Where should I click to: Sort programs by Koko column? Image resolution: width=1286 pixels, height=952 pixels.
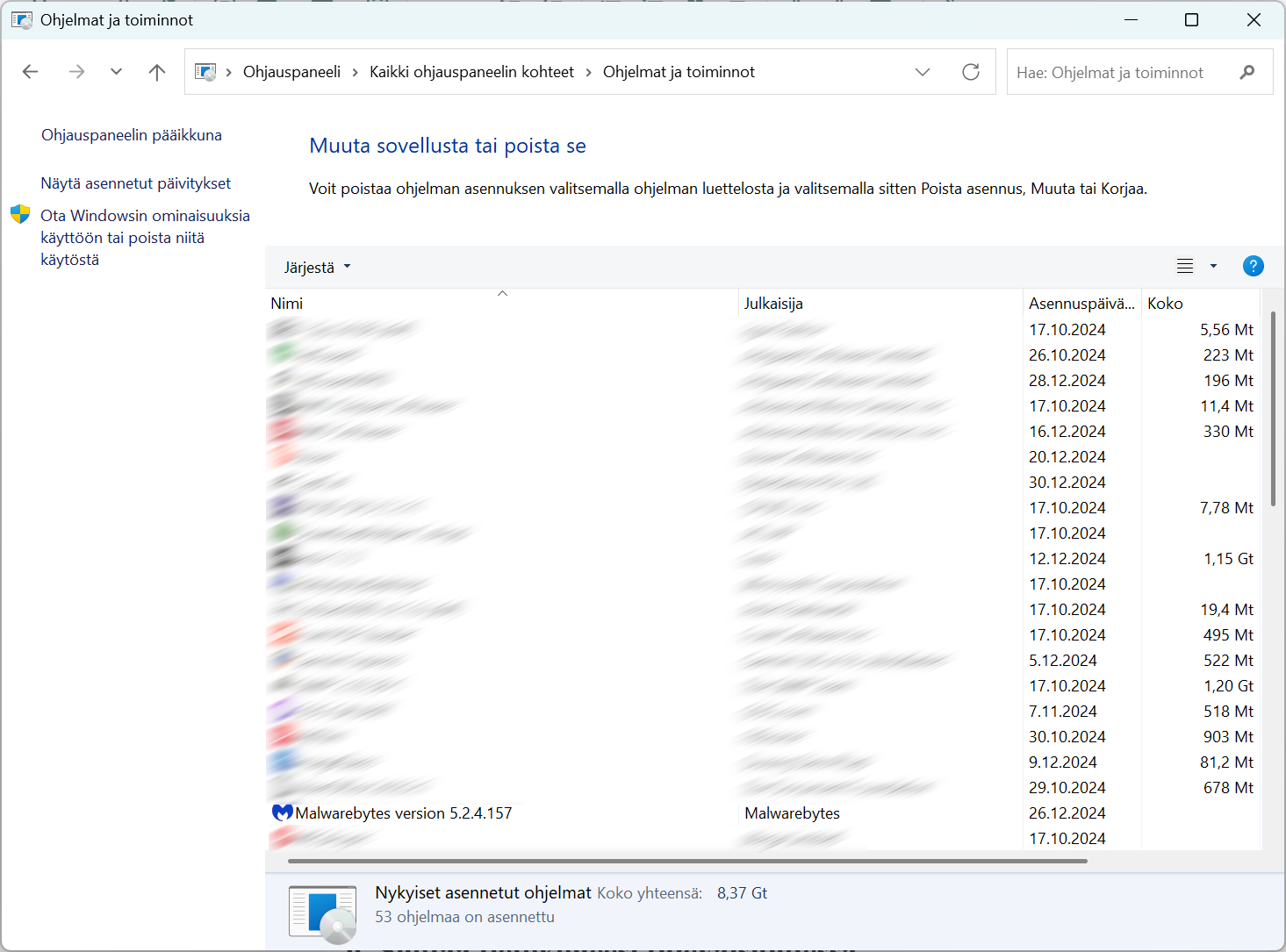1165,304
